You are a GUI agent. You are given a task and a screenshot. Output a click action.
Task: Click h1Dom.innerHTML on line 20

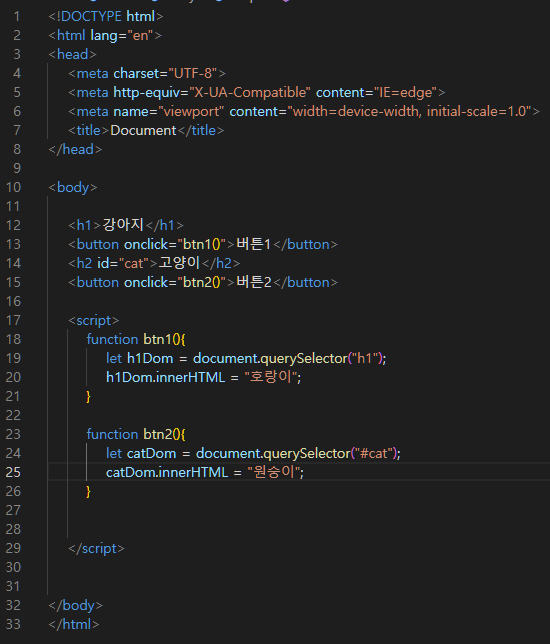tap(166, 377)
